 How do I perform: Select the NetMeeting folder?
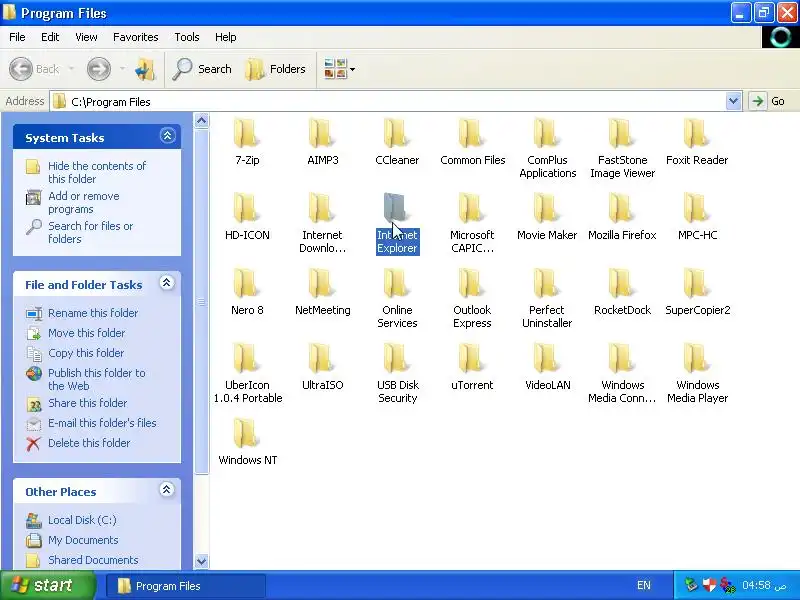pyautogui.click(x=322, y=291)
